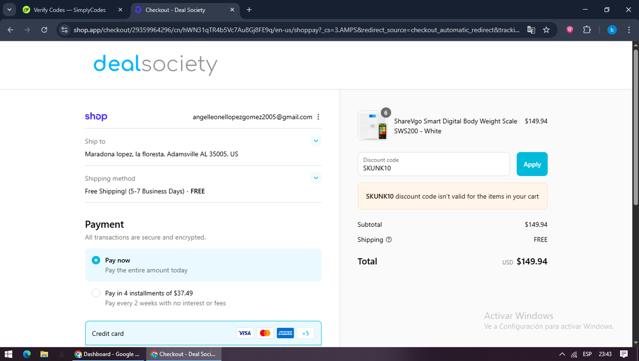Show hidden system tray icons
639x361 pixels.
pos(562,354)
